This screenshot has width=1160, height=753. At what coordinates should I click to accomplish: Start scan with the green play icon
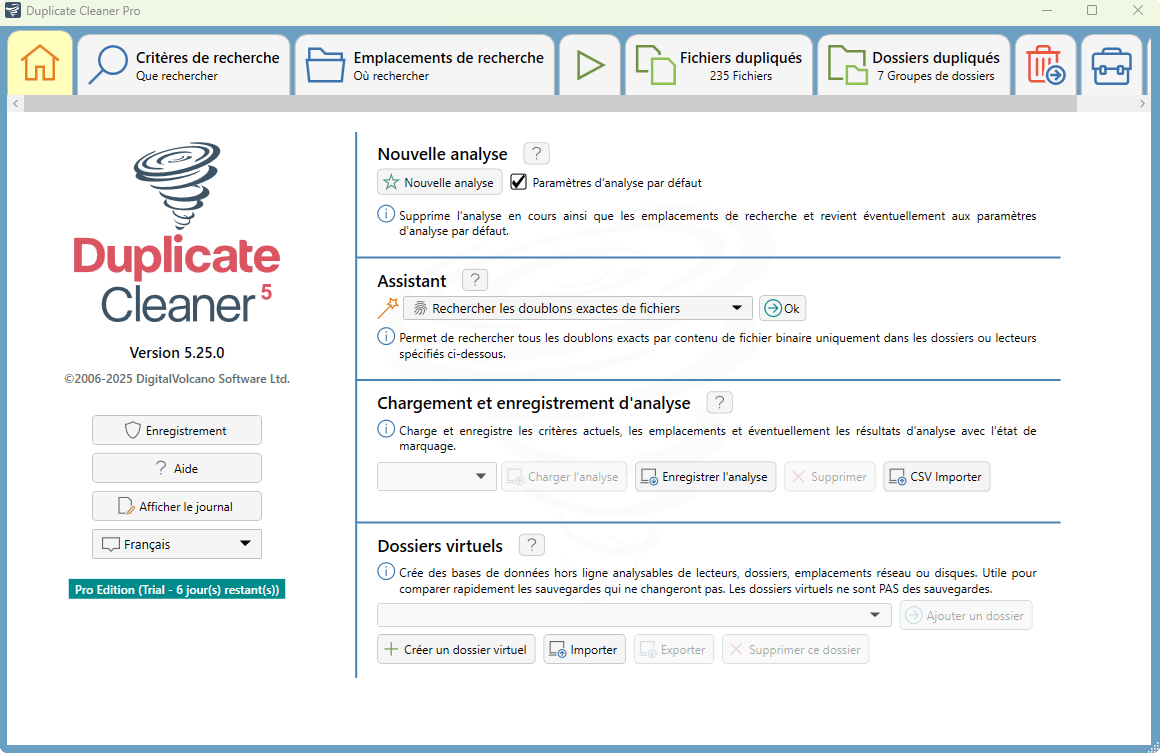pos(590,65)
